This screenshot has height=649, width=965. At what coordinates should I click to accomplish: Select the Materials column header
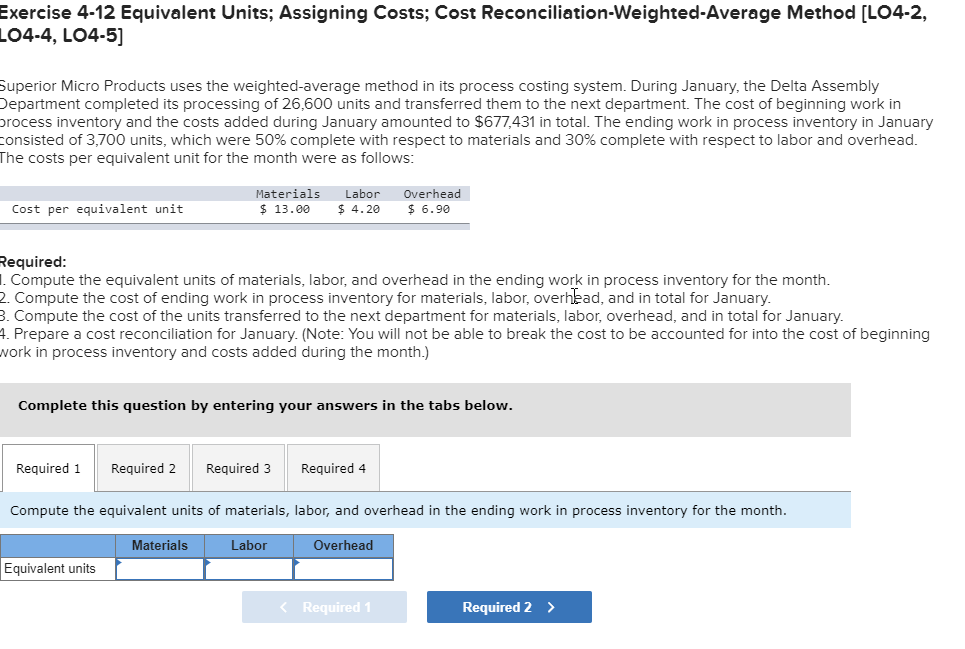pos(160,545)
